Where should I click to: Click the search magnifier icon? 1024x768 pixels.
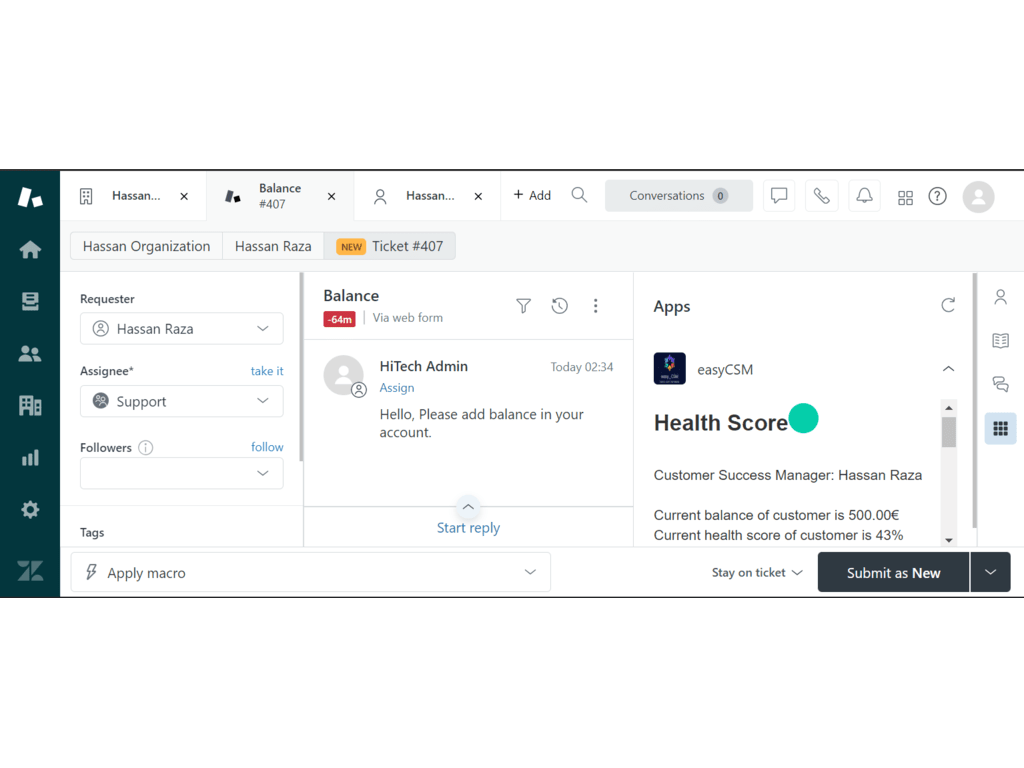pos(579,195)
